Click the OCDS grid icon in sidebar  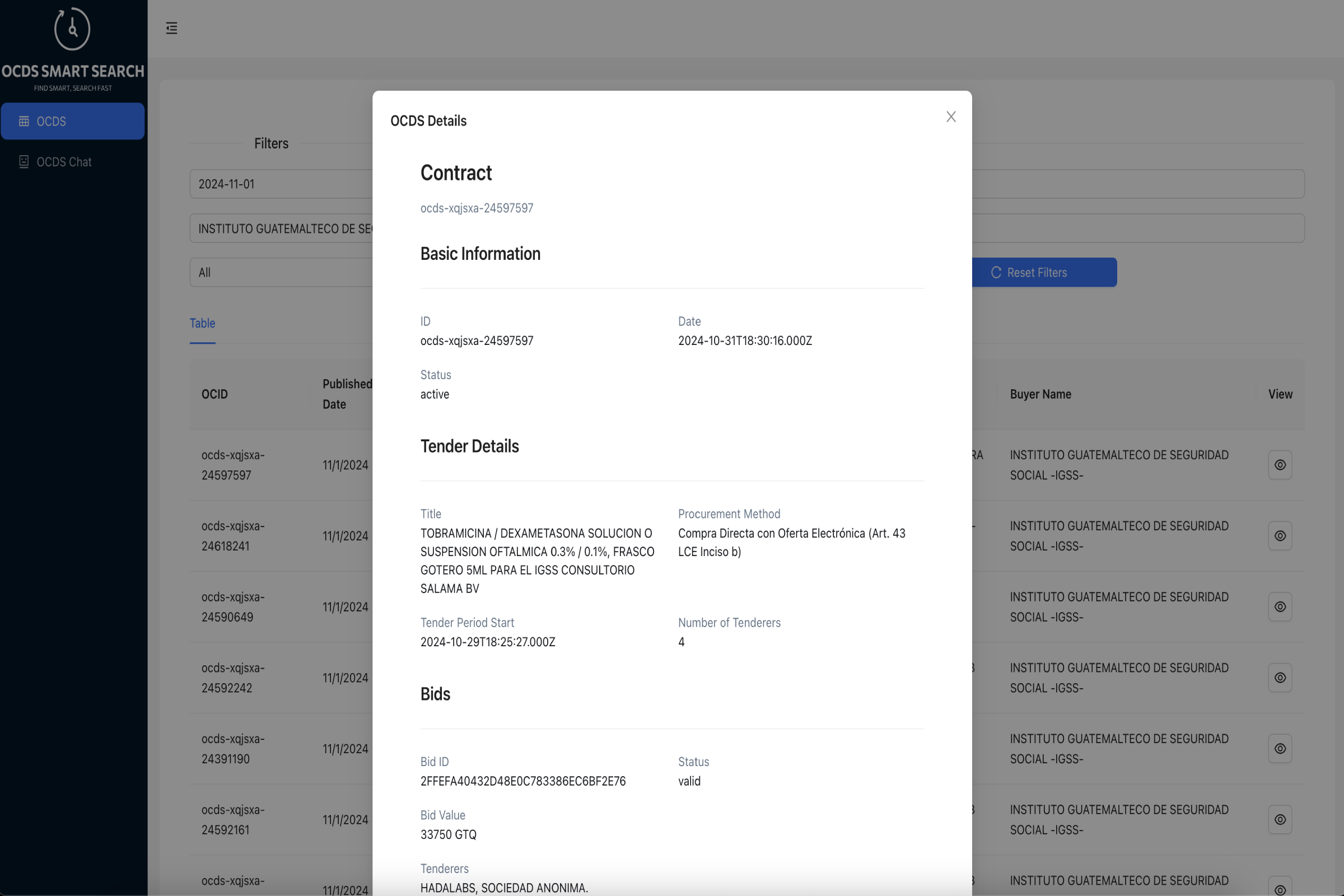point(24,121)
